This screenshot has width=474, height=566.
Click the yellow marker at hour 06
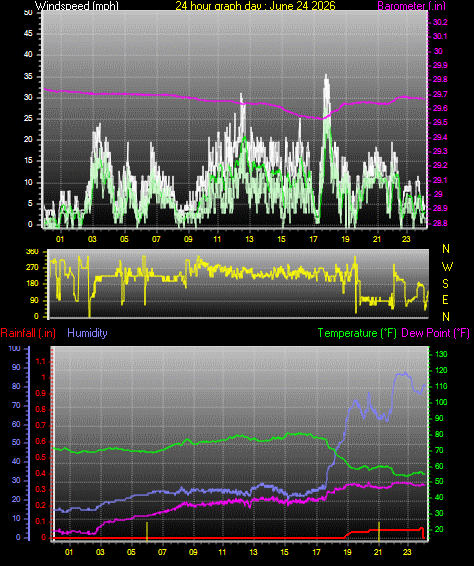point(147,531)
